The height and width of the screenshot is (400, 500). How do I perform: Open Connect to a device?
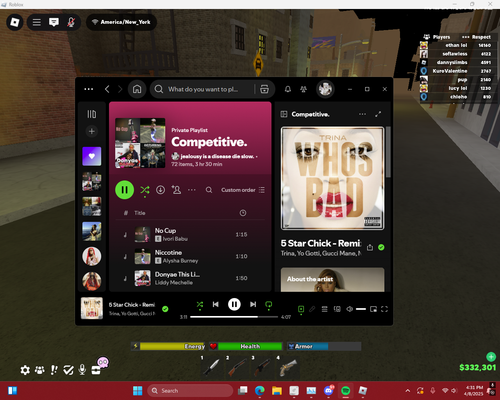[337, 309]
